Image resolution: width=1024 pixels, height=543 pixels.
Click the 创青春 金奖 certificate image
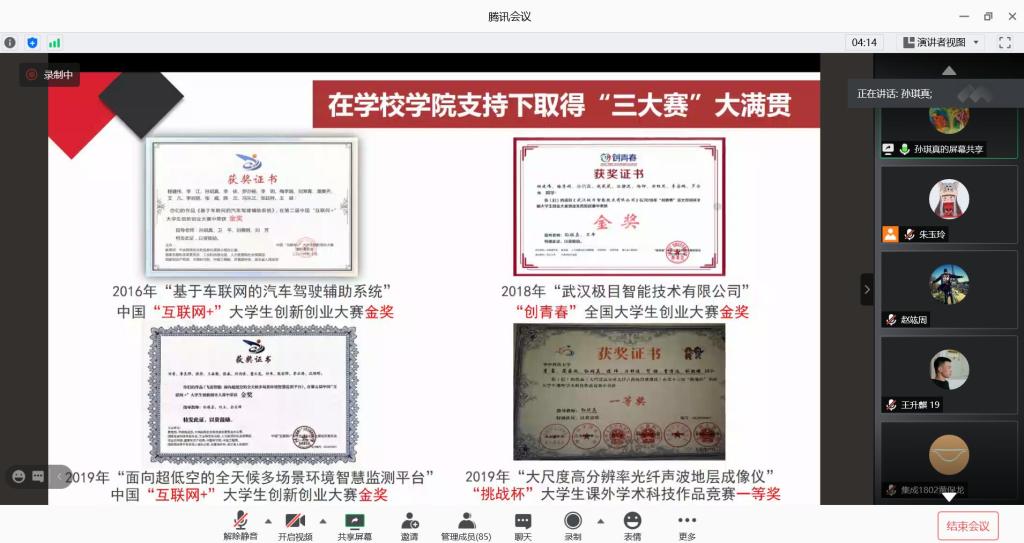coord(619,206)
